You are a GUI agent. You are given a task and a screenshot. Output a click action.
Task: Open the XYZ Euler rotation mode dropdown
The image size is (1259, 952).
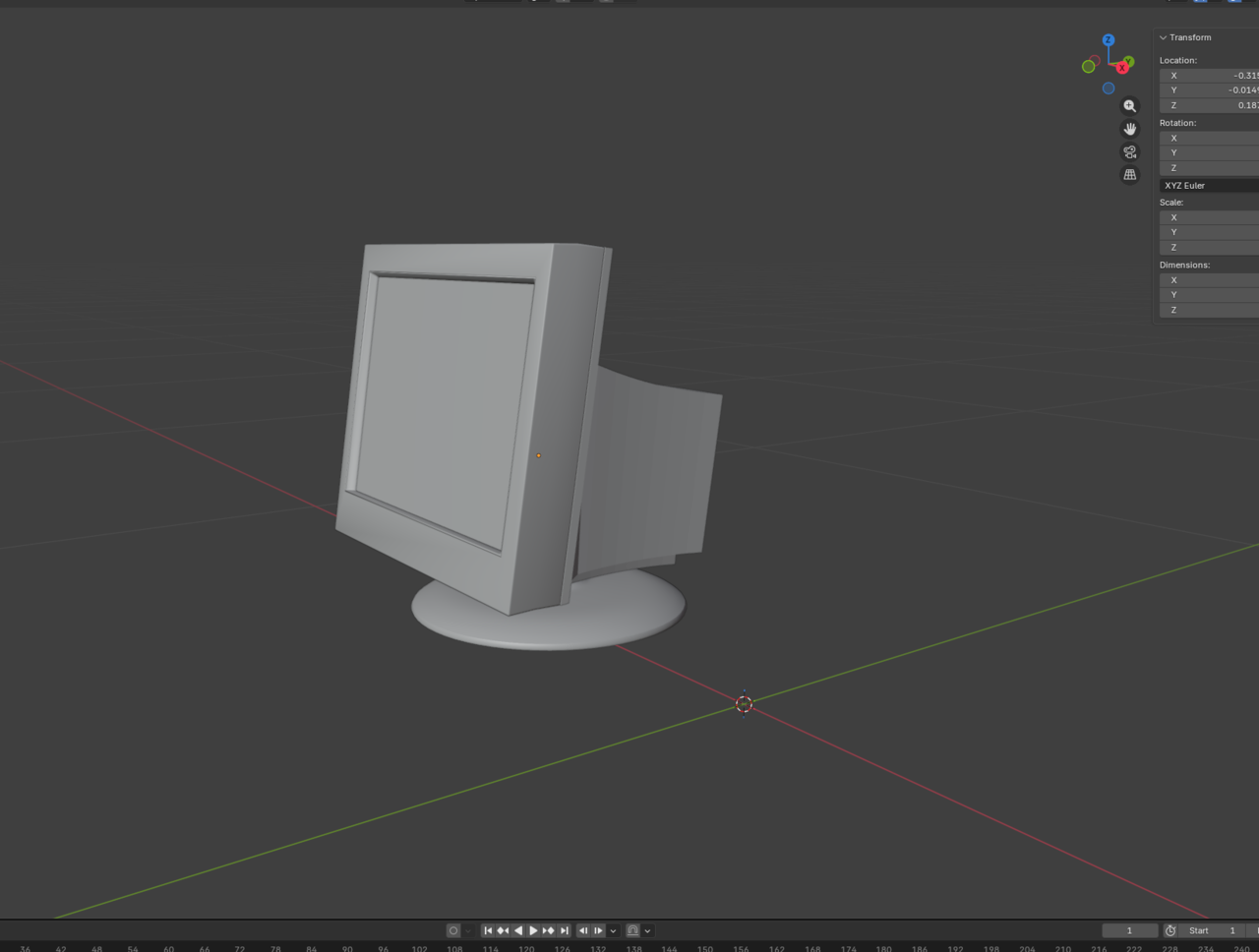coord(1210,185)
